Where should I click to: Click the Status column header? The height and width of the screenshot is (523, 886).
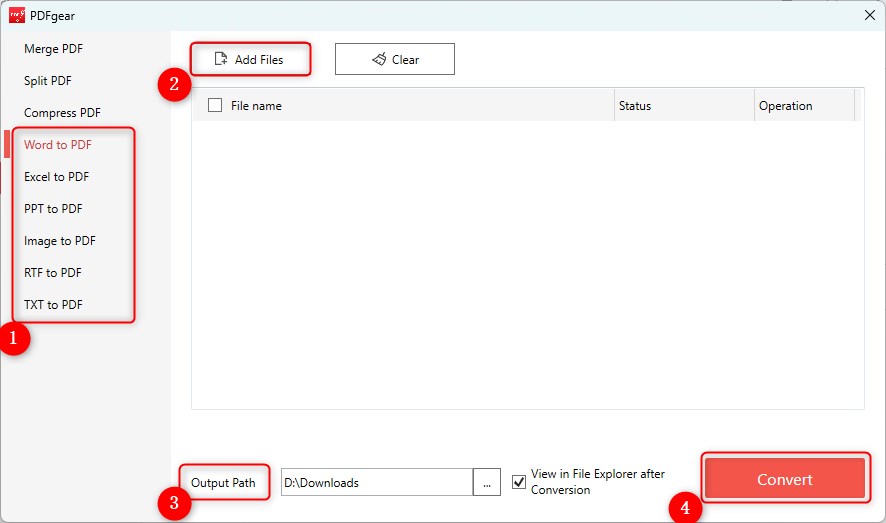click(x=635, y=106)
